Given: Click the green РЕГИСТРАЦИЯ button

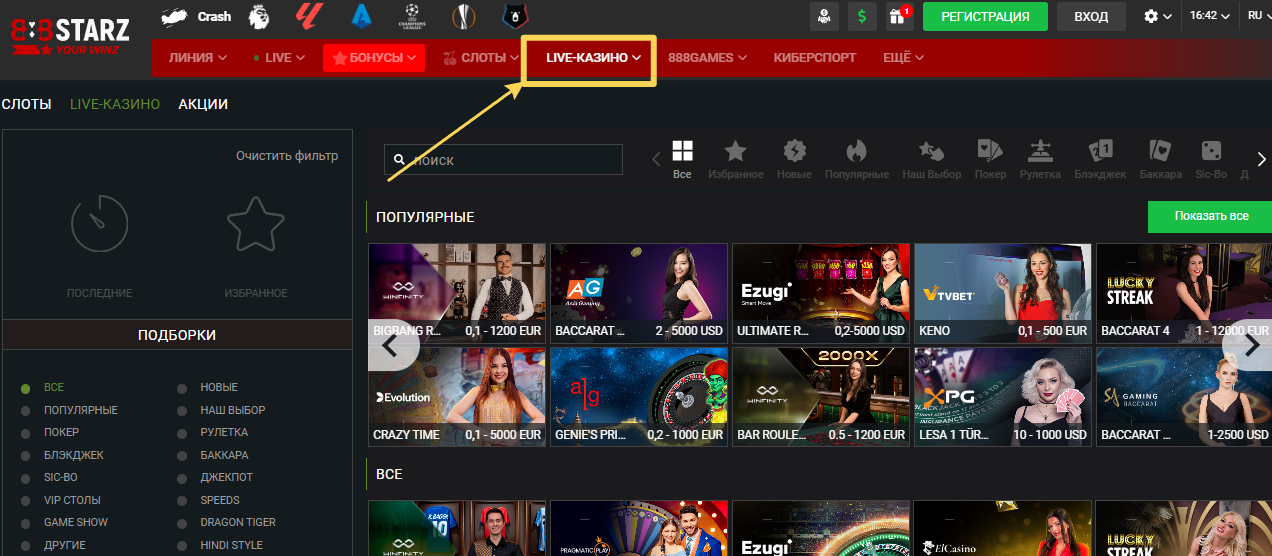Looking at the screenshot, I should coord(984,17).
